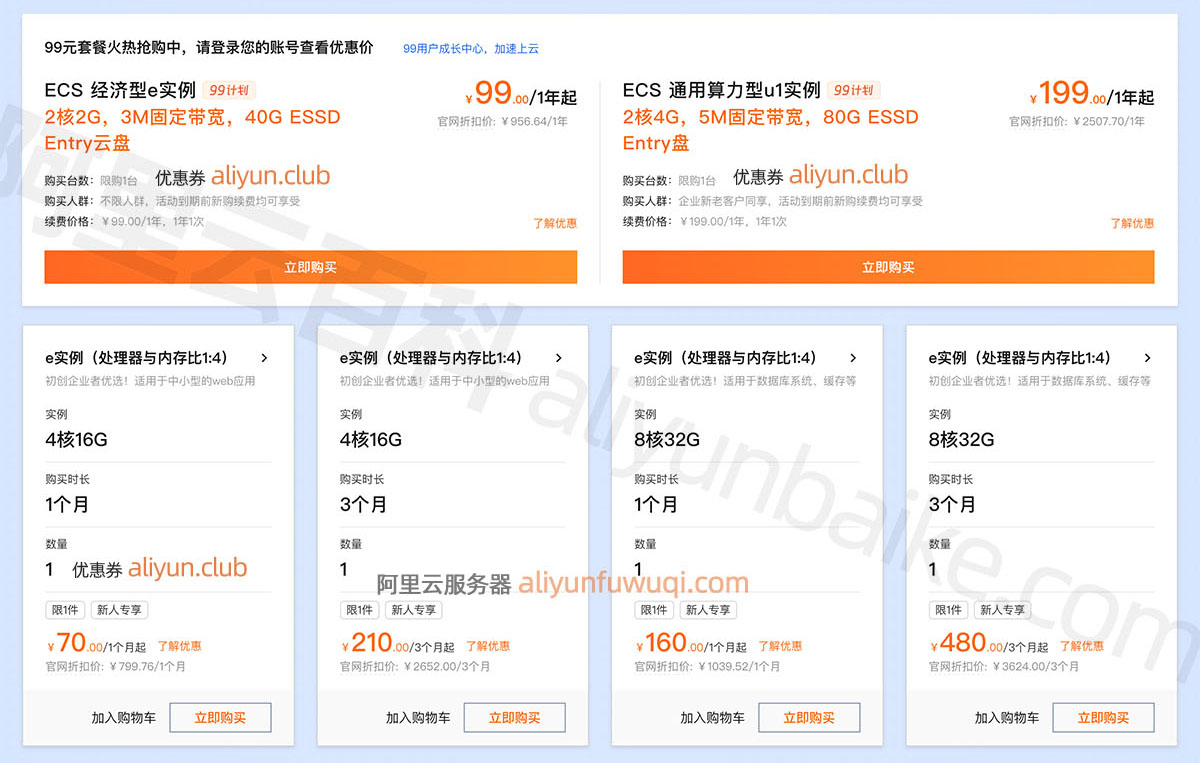Open 了解优惠 in the 通用算力型u1实例 panel
The width and height of the screenshot is (1200, 763).
point(1132,223)
